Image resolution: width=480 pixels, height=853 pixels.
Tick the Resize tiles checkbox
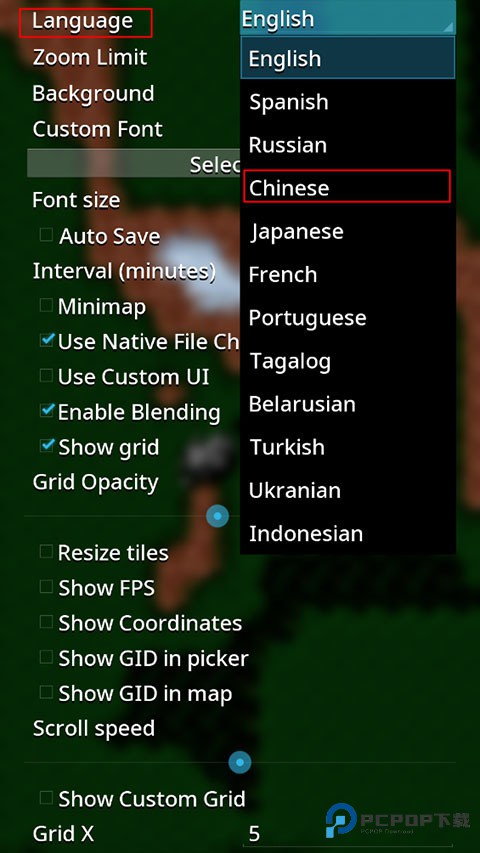pyautogui.click(x=46, y=552)
